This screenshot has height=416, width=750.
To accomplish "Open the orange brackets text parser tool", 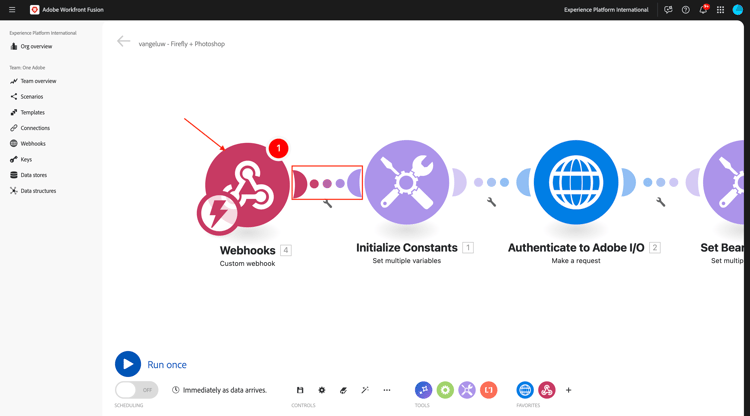I will click(488, 390).
